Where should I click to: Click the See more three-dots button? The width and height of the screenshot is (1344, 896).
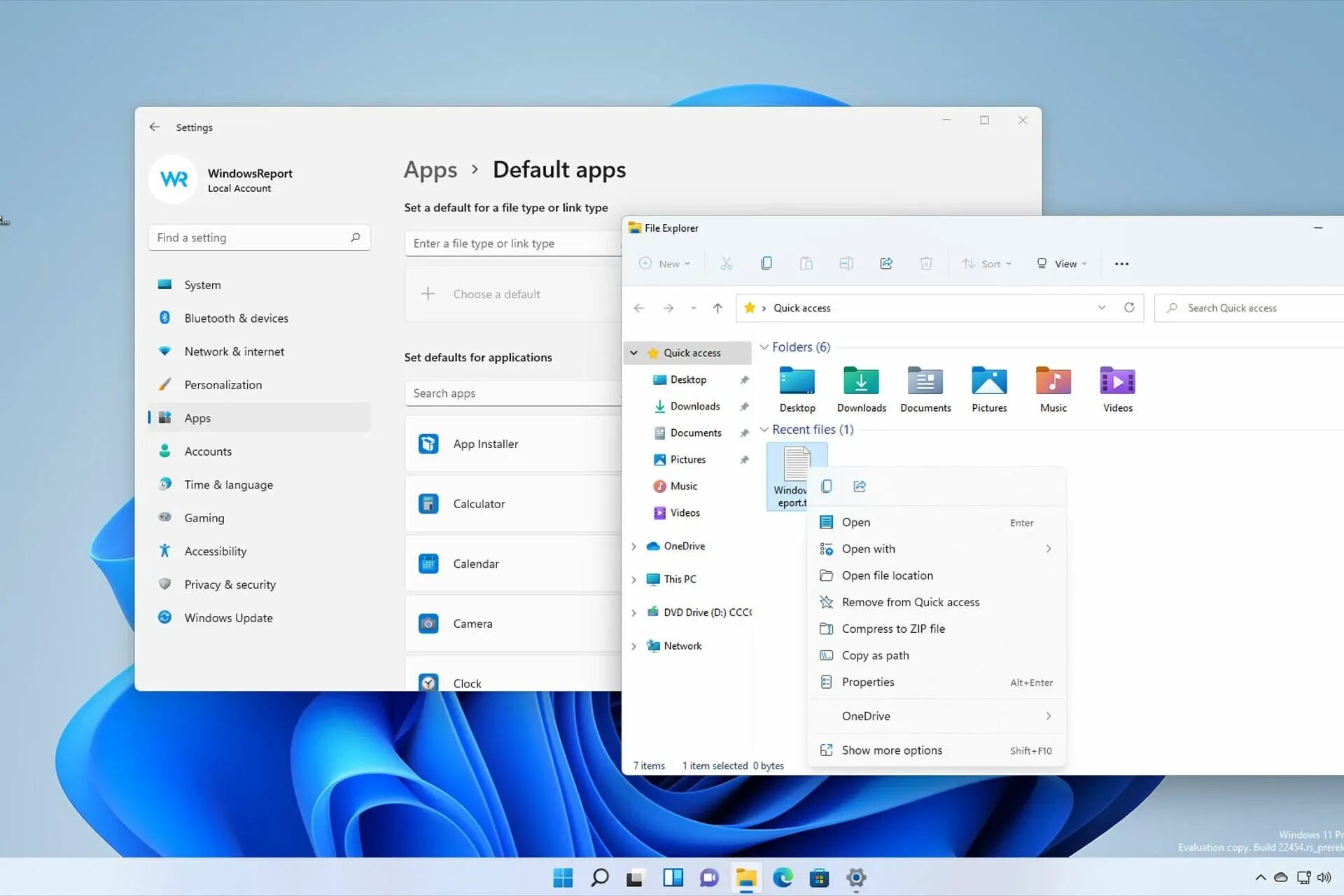(x=1121, y=264)
